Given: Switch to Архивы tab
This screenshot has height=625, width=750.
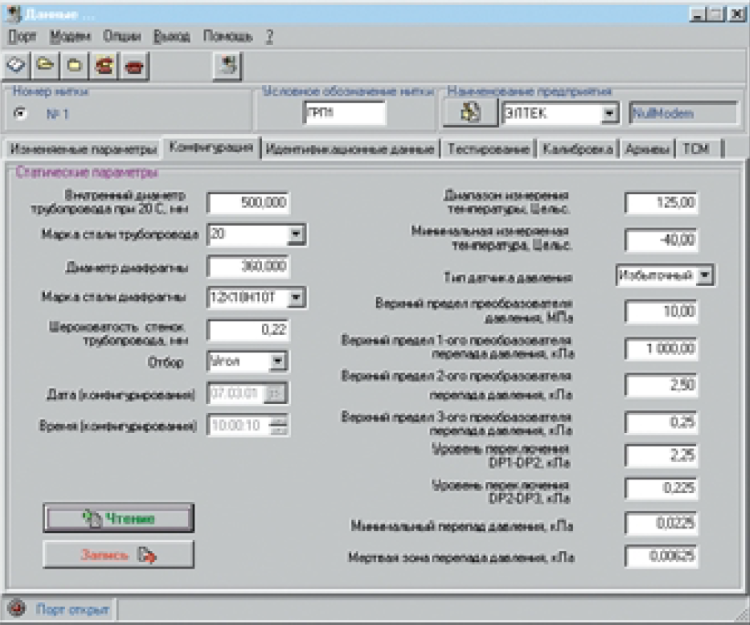Looking at the screenshot, I should tap(647, 149).
